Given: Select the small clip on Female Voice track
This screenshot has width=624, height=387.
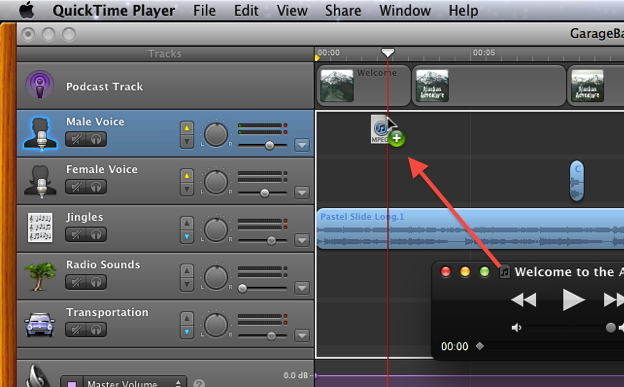Looking at the screenshot, I should (577, 181).
